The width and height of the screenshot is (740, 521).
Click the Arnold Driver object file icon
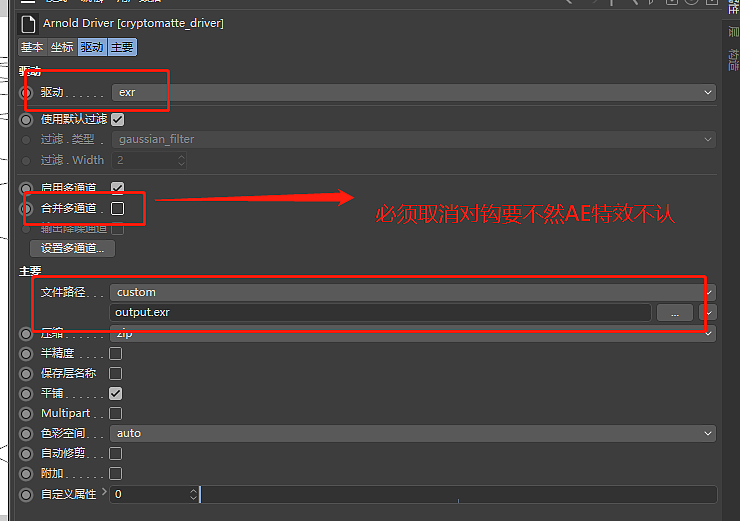point(28,24)
